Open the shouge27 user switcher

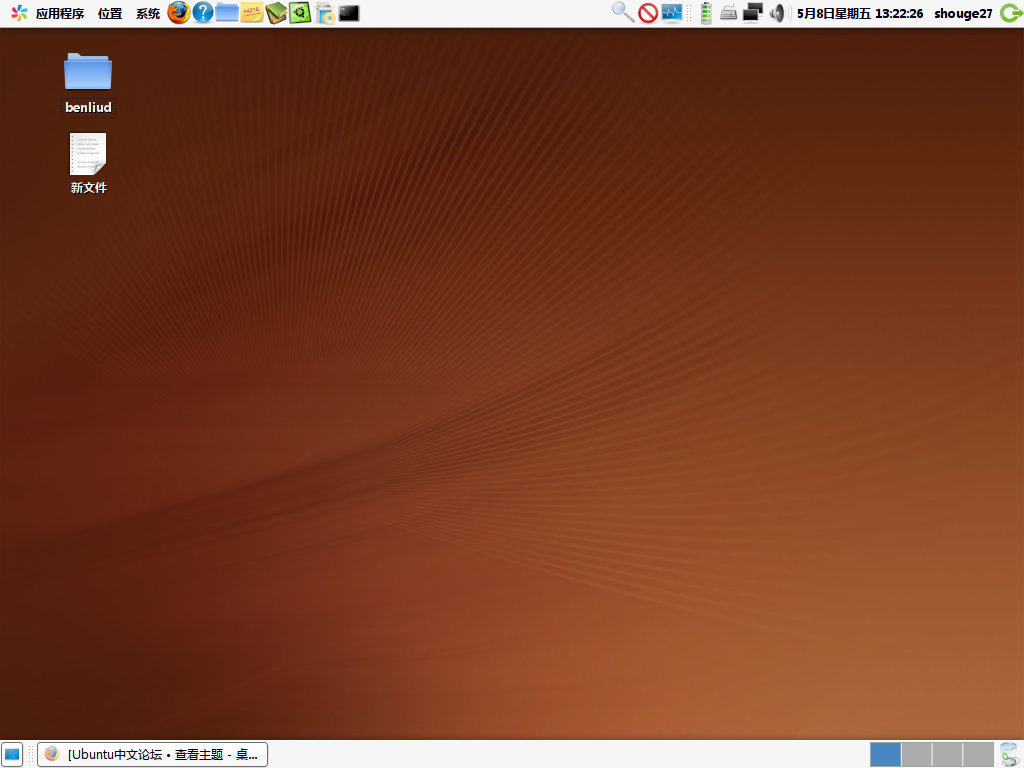(x=963, y=13)
